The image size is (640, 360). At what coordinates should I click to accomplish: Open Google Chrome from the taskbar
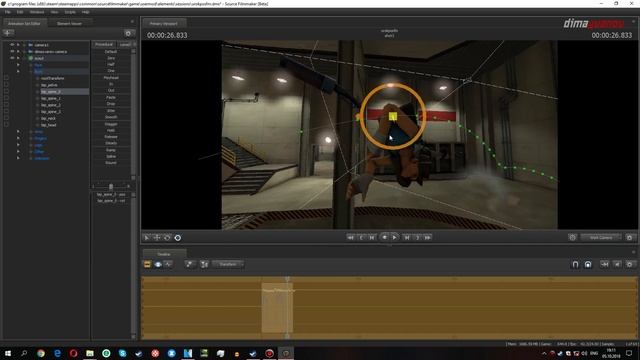point(40,353)
